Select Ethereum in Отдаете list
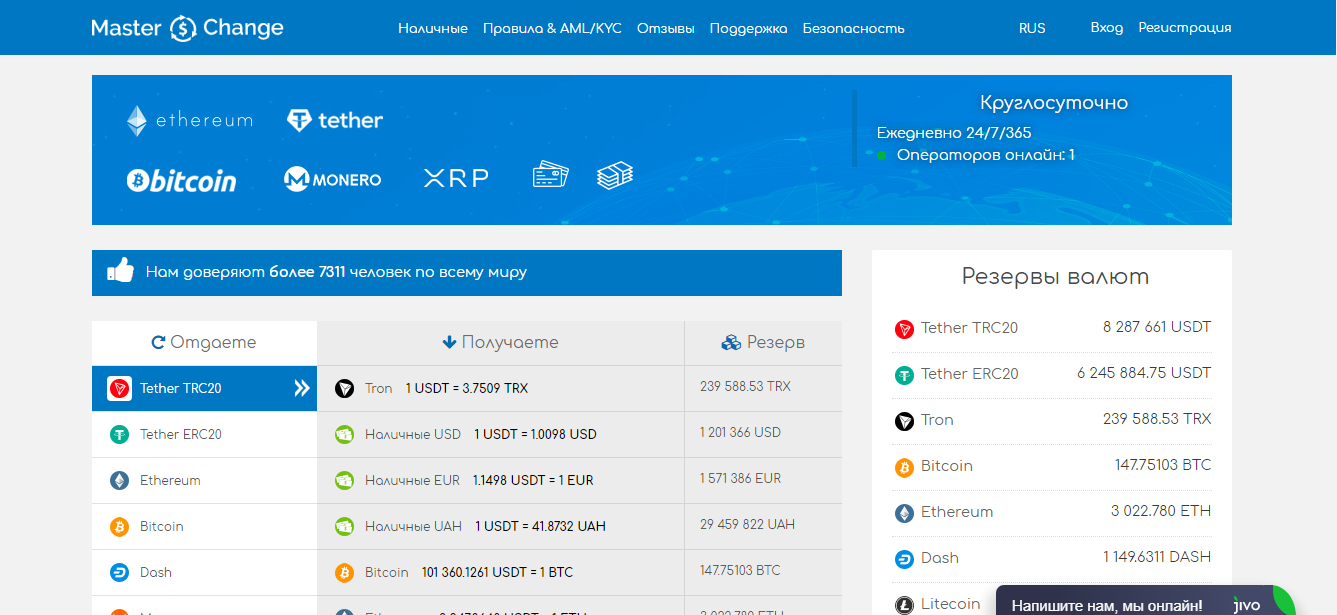Viewport: 1337px width, 615px height. point(204,480)
